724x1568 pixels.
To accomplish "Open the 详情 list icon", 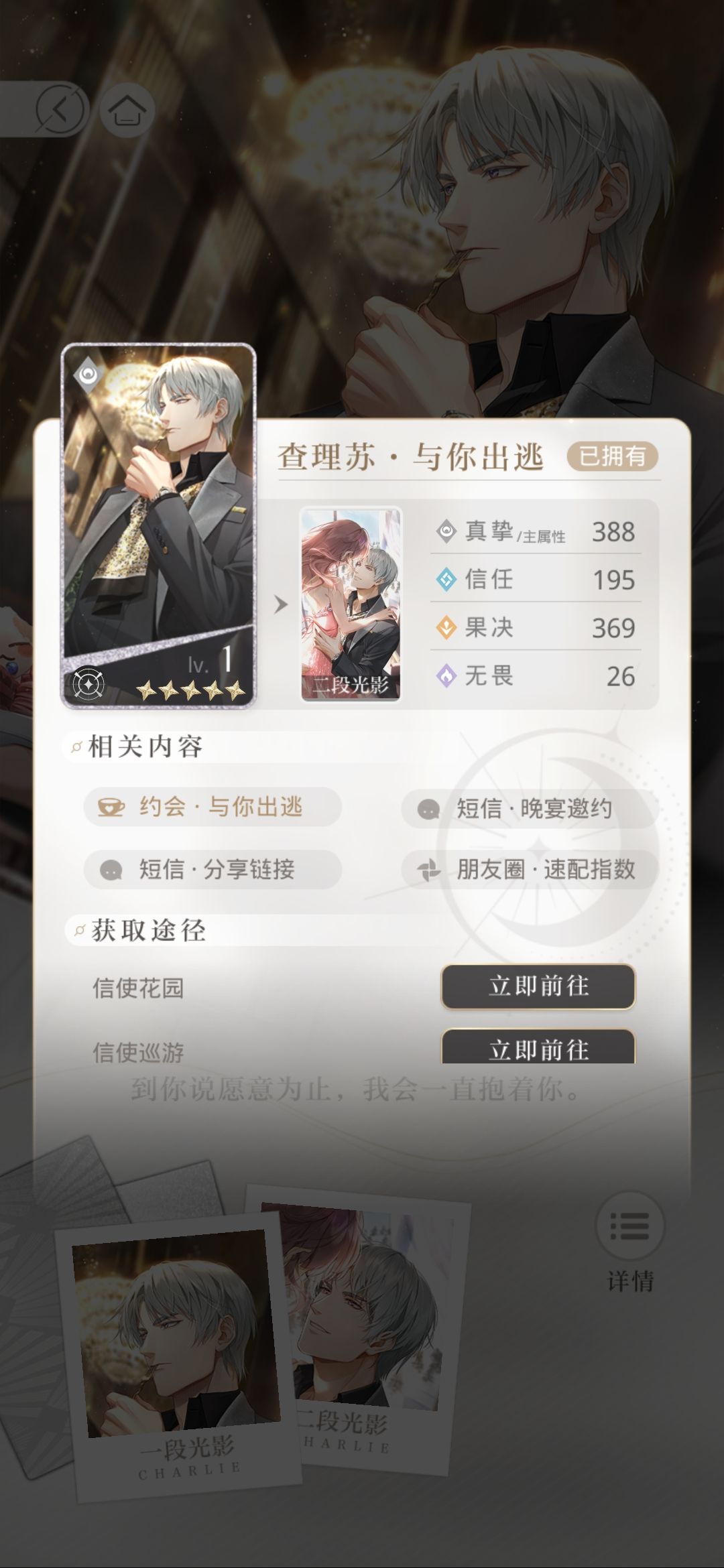I will point(629,1226).
